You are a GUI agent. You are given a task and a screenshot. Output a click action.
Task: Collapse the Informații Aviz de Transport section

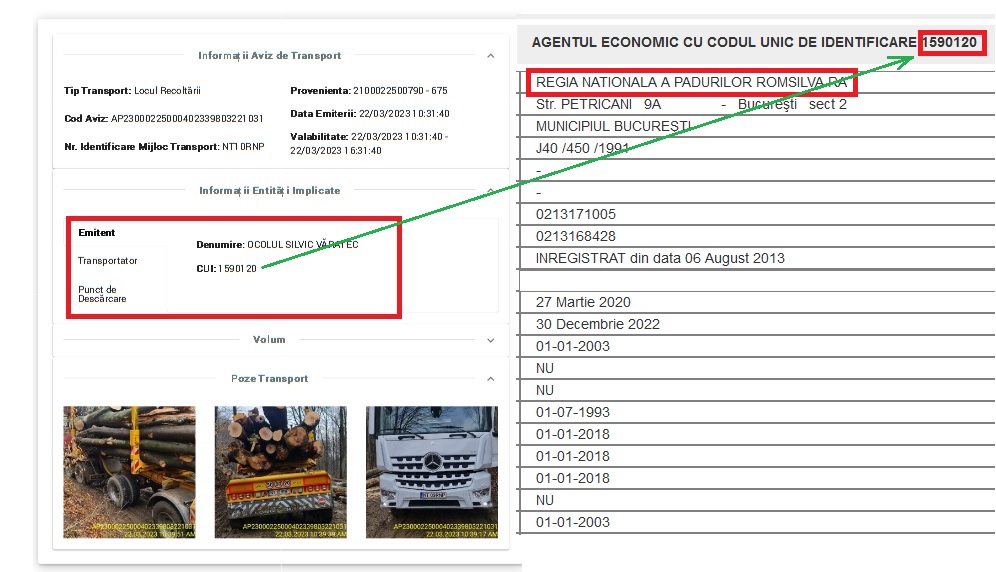point(490,56)
